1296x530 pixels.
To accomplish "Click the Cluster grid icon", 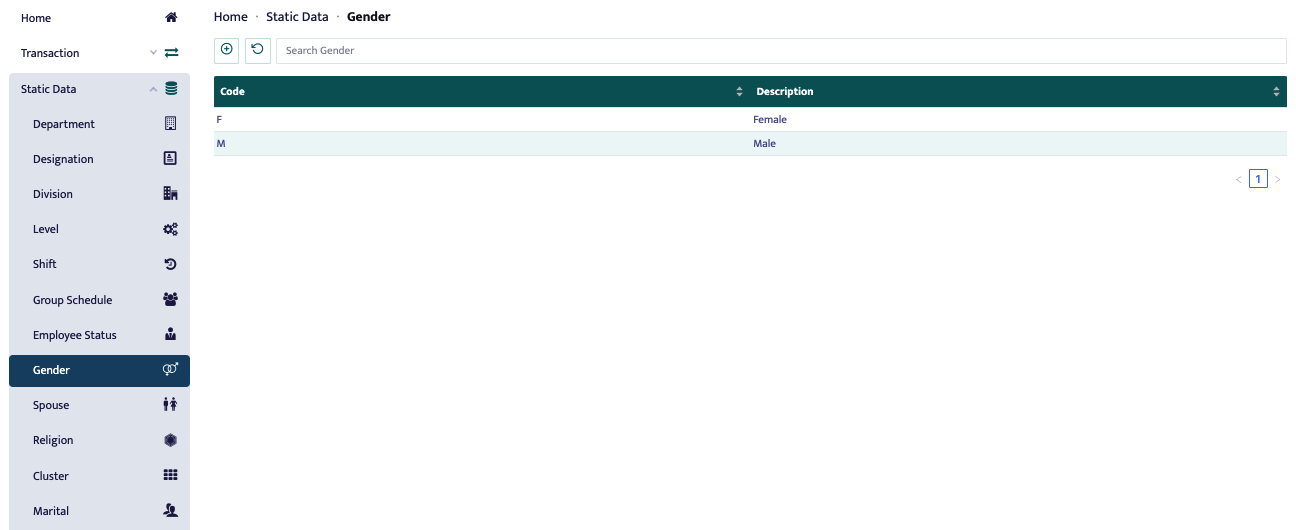I will pos(170,476).
